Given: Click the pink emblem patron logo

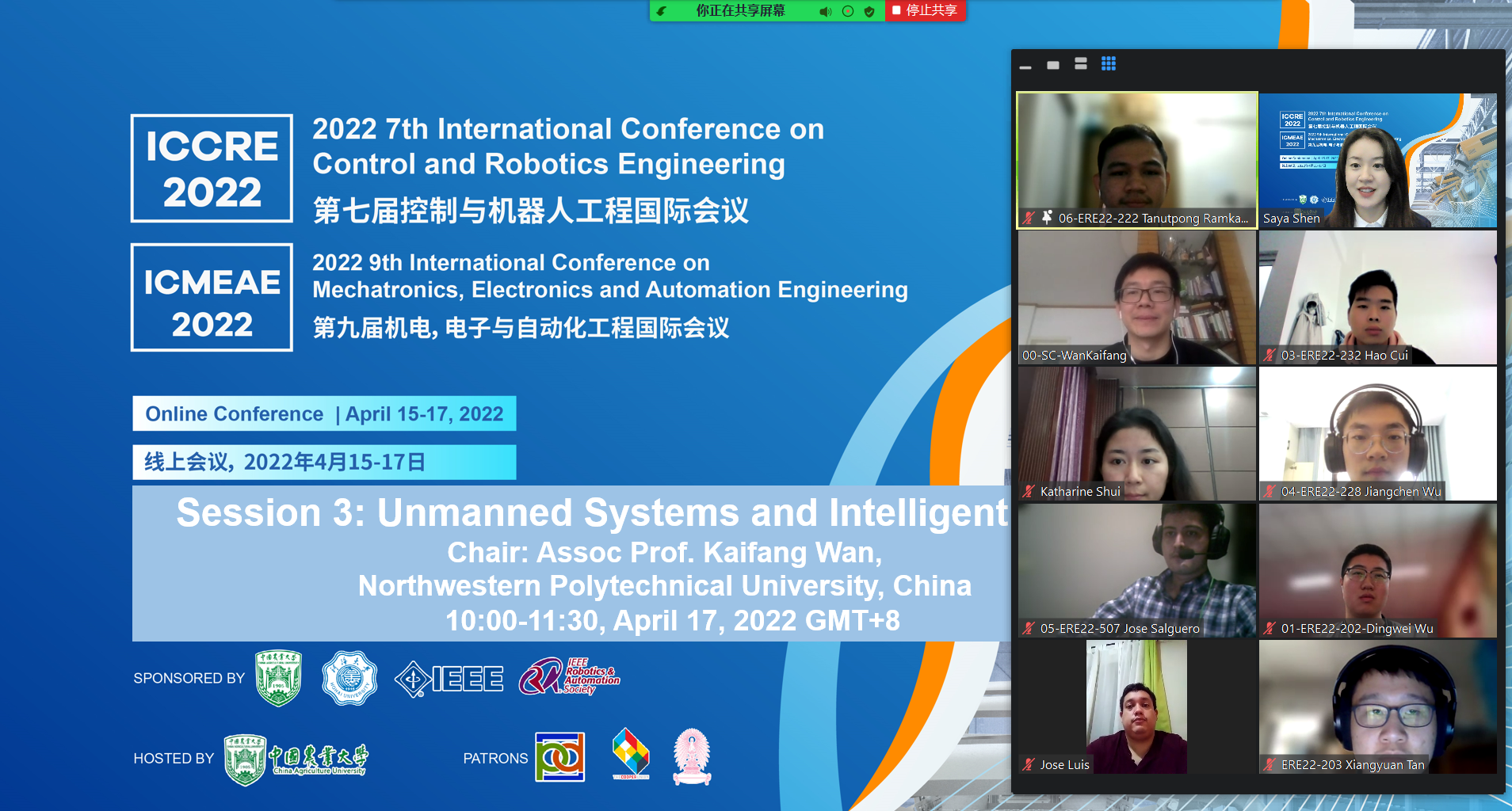Looking at the screenshot, I should pos(692,756).
